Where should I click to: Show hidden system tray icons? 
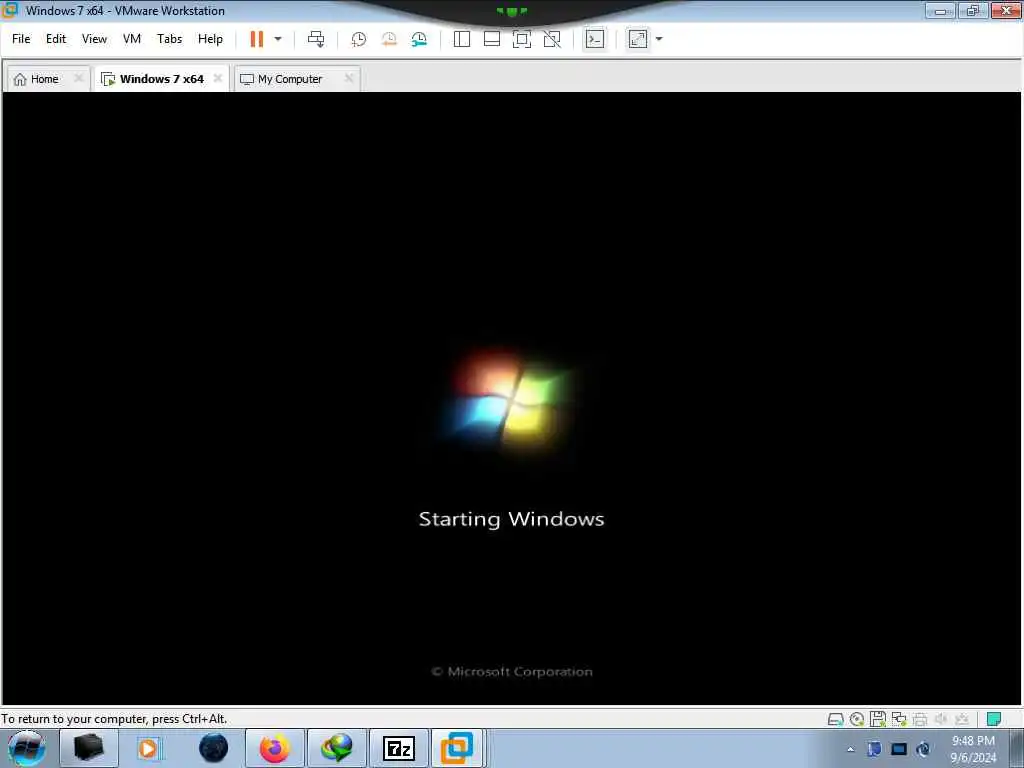tap(850, 749)
